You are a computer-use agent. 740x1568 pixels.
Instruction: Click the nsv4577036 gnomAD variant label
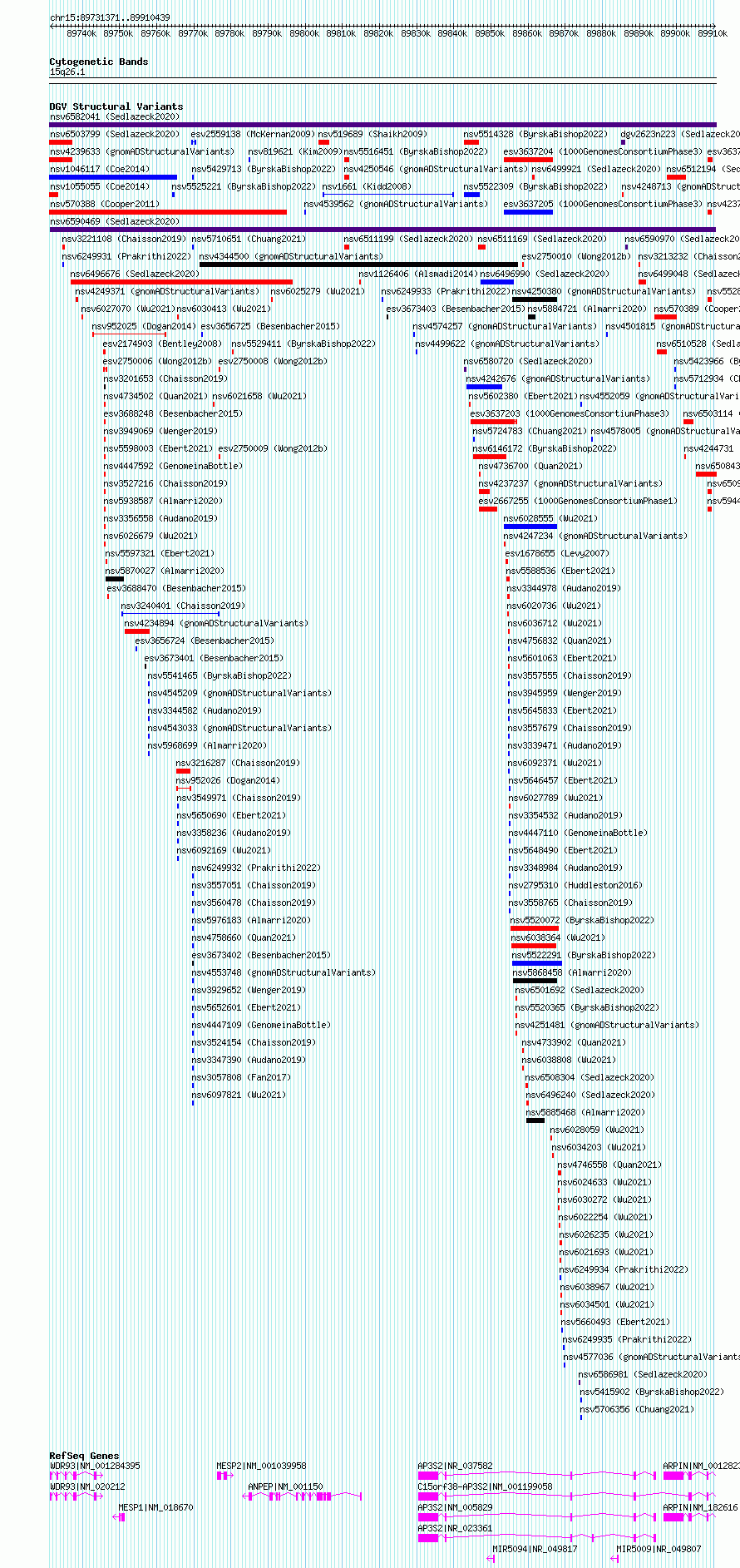point(651,1357)
